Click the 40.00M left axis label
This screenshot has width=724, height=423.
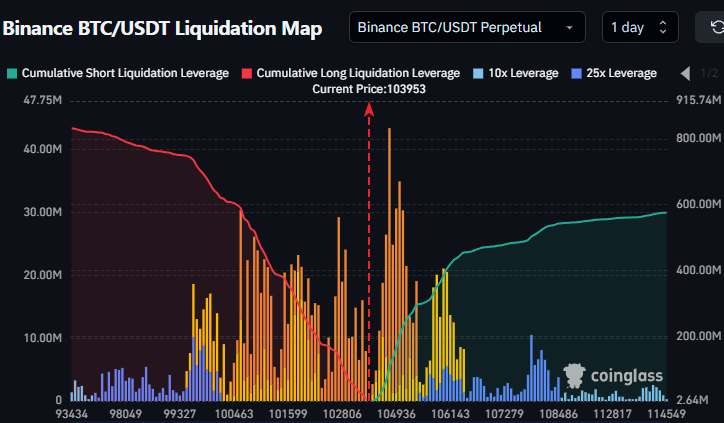coord(42,149)
